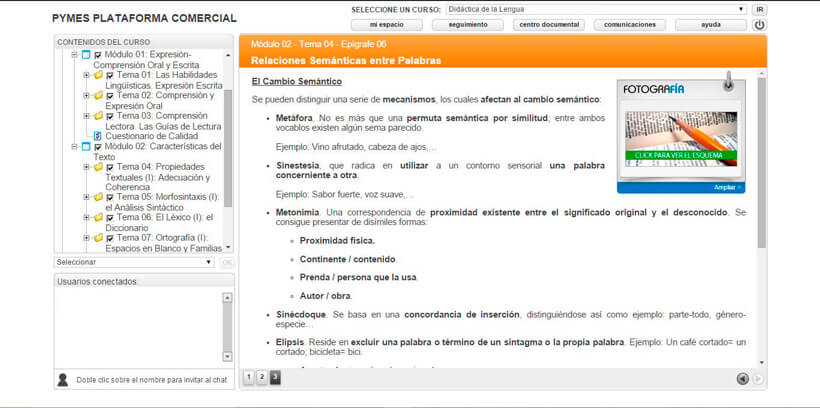Click the CLICK PARA VER EL ESQUEMA banner

tap(681, 155)
